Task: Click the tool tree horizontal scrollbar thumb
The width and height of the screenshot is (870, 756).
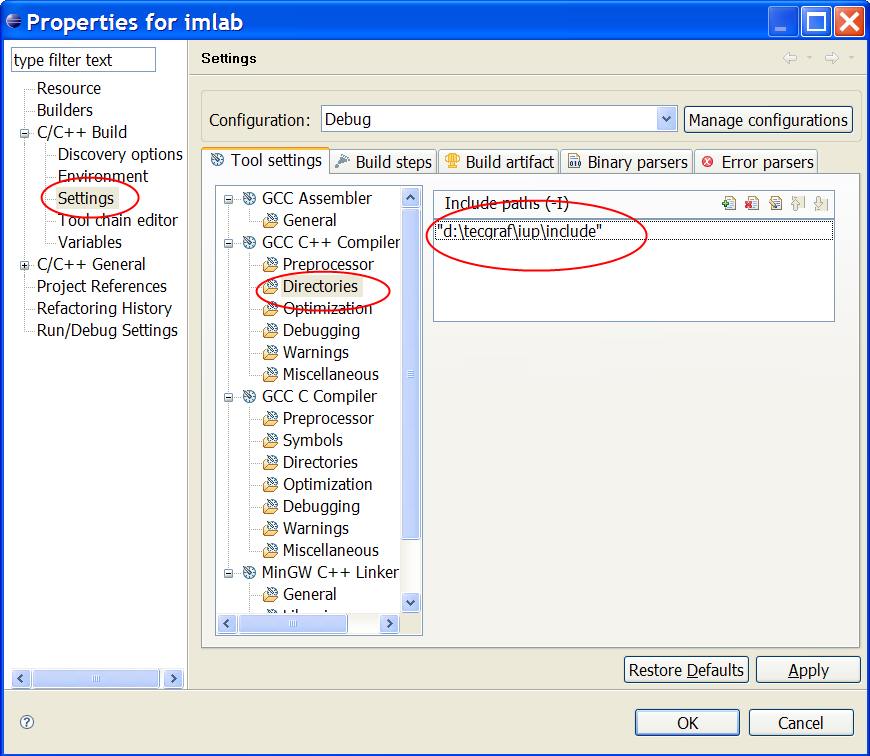Action: coord(293,623)
